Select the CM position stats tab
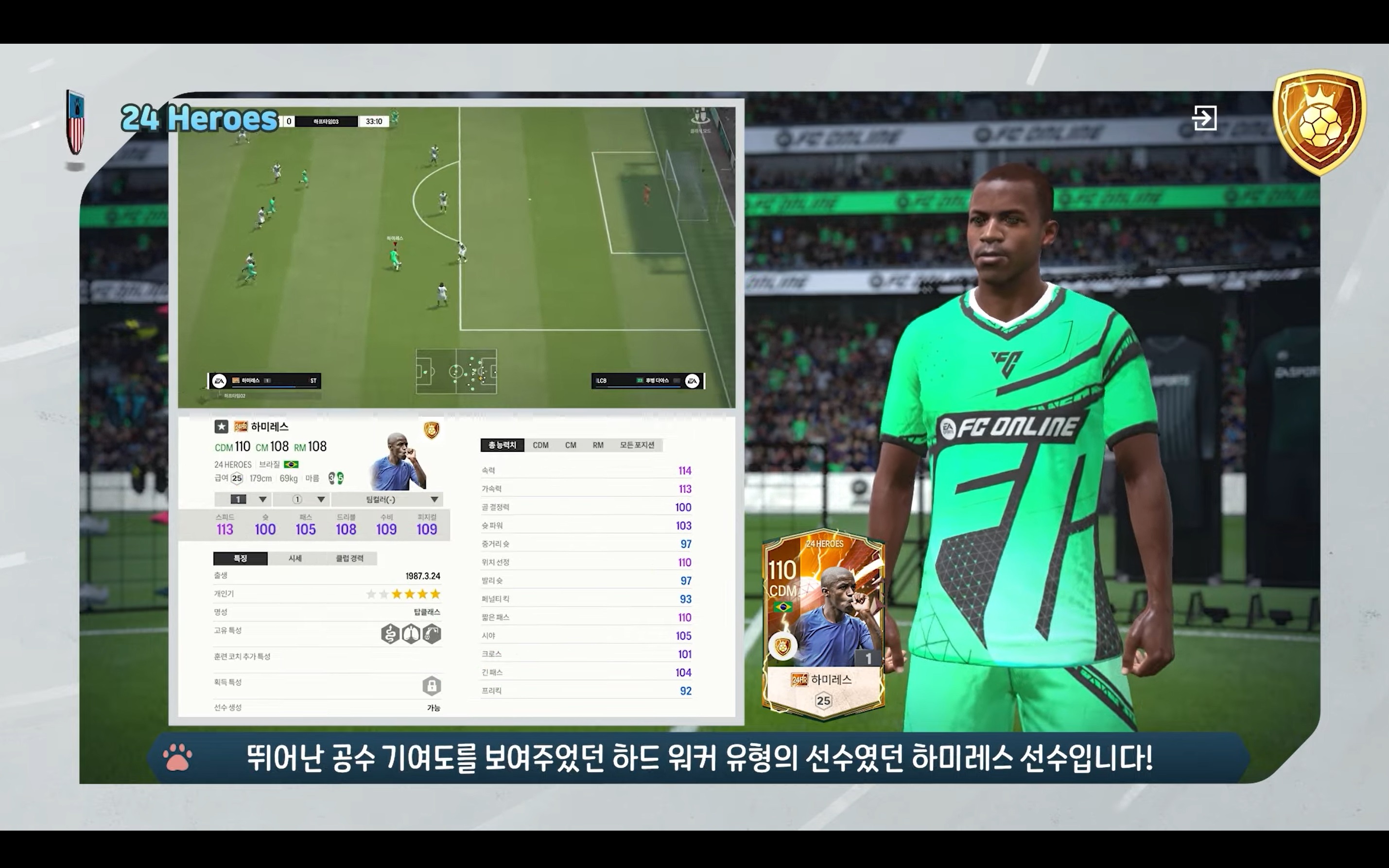 point(571,445)
